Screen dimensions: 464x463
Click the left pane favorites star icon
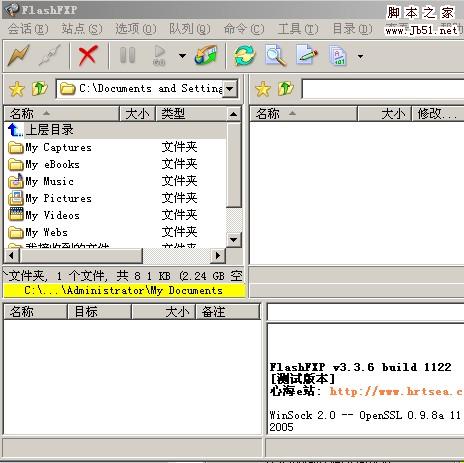coord(17,89)
